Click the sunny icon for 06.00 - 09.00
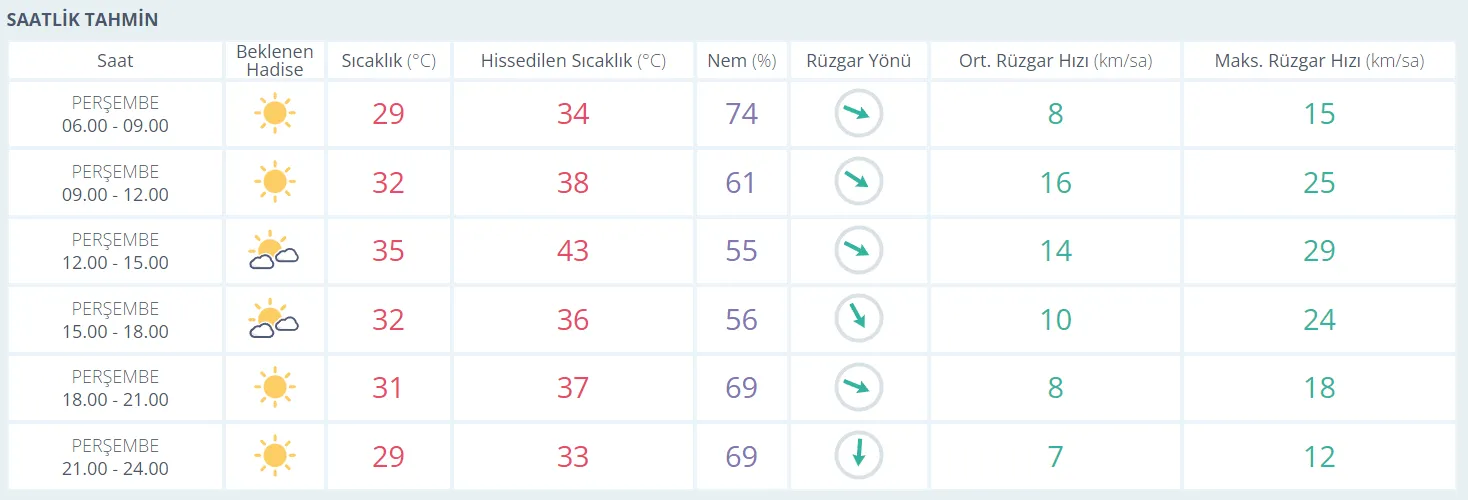 pos(275,114)
